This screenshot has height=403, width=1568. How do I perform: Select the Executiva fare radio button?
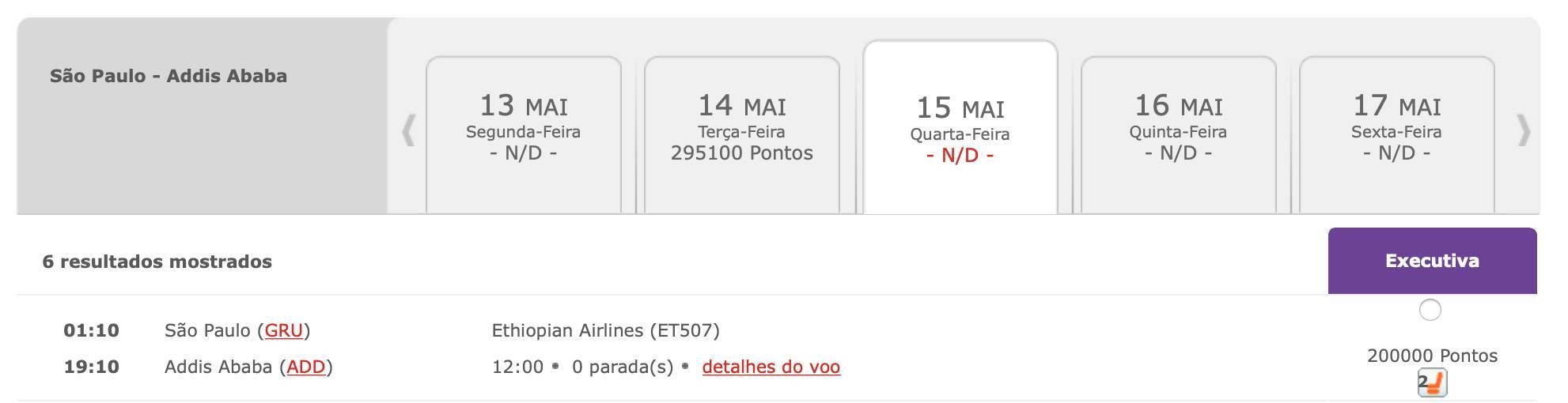tap(1430, 310)
